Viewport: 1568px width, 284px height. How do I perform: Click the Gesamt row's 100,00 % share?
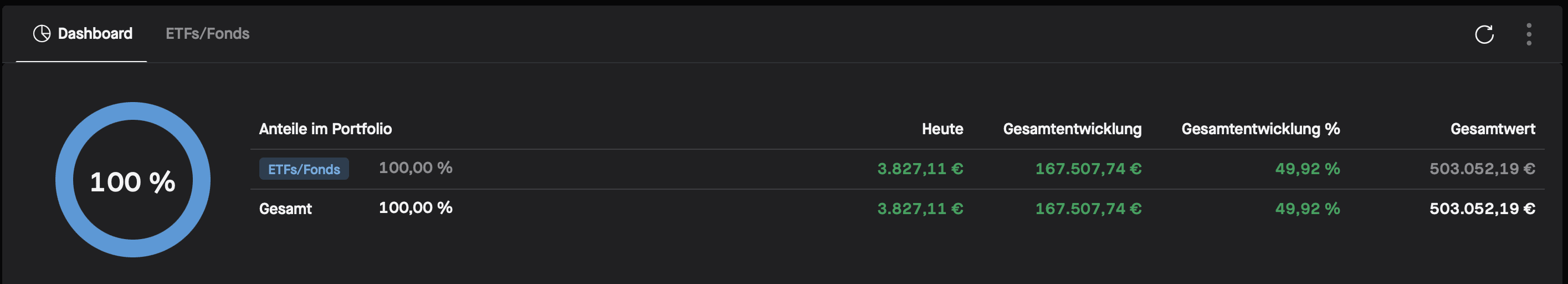click(415, 208)
